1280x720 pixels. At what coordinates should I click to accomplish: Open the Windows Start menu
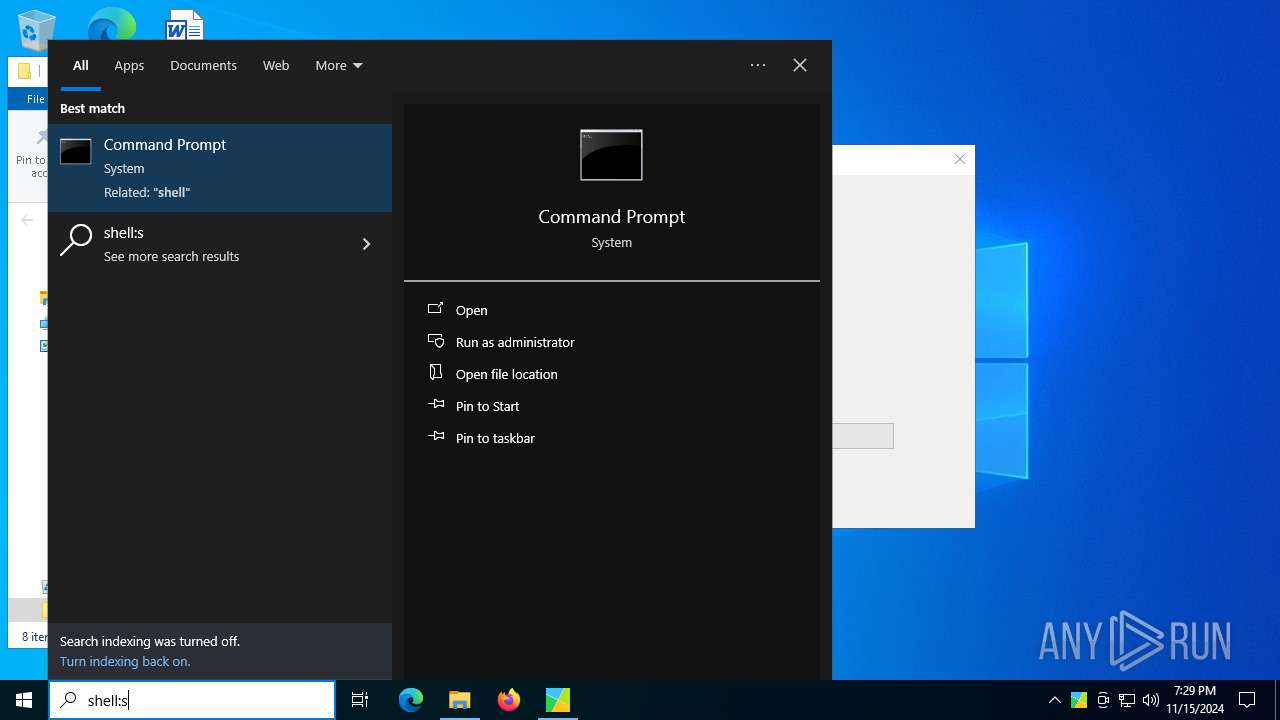click(24, 700)
